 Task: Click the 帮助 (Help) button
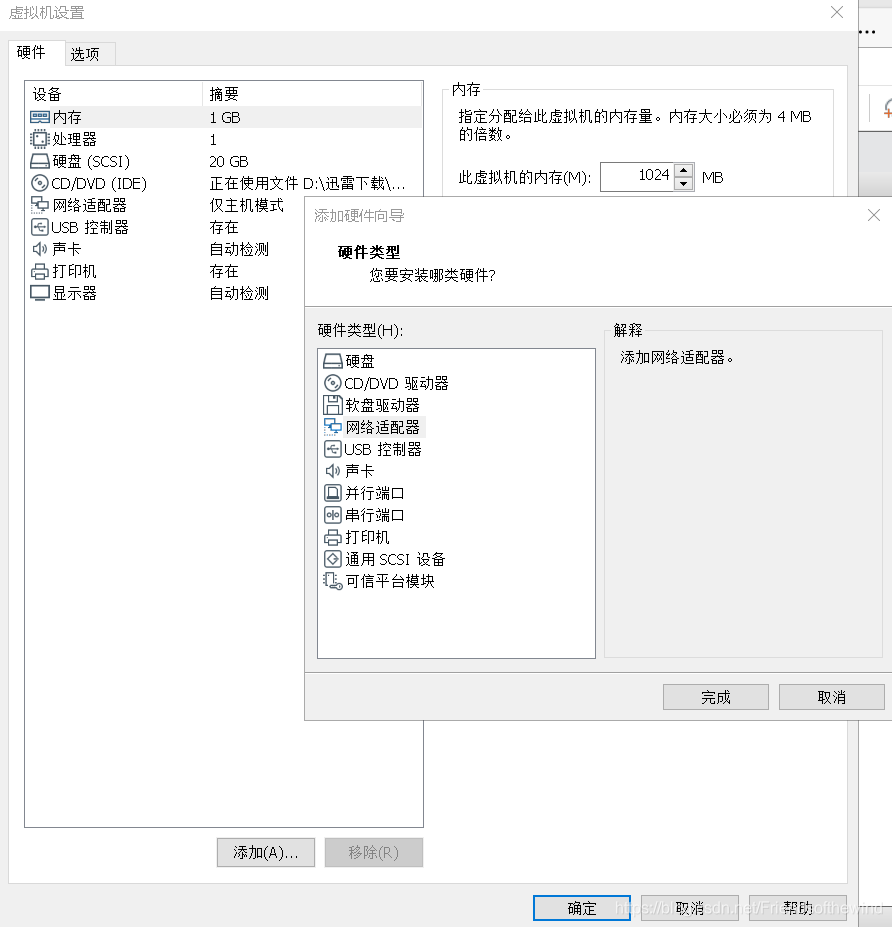point(798,908)
